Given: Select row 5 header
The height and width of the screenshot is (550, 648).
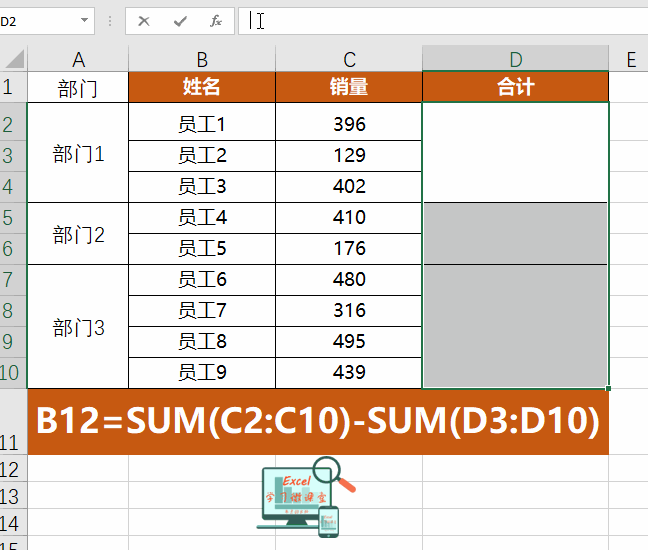Looking at the screenshot, I should click(12, 218).
